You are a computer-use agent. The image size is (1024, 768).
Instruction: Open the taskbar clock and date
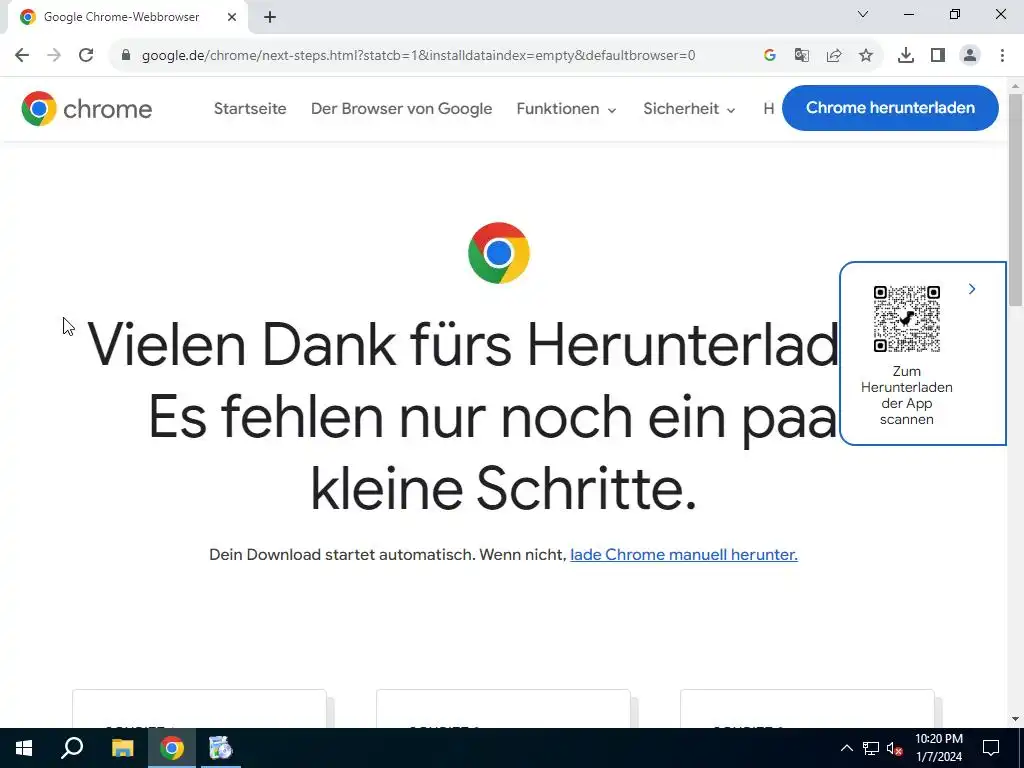click(938, 748)
